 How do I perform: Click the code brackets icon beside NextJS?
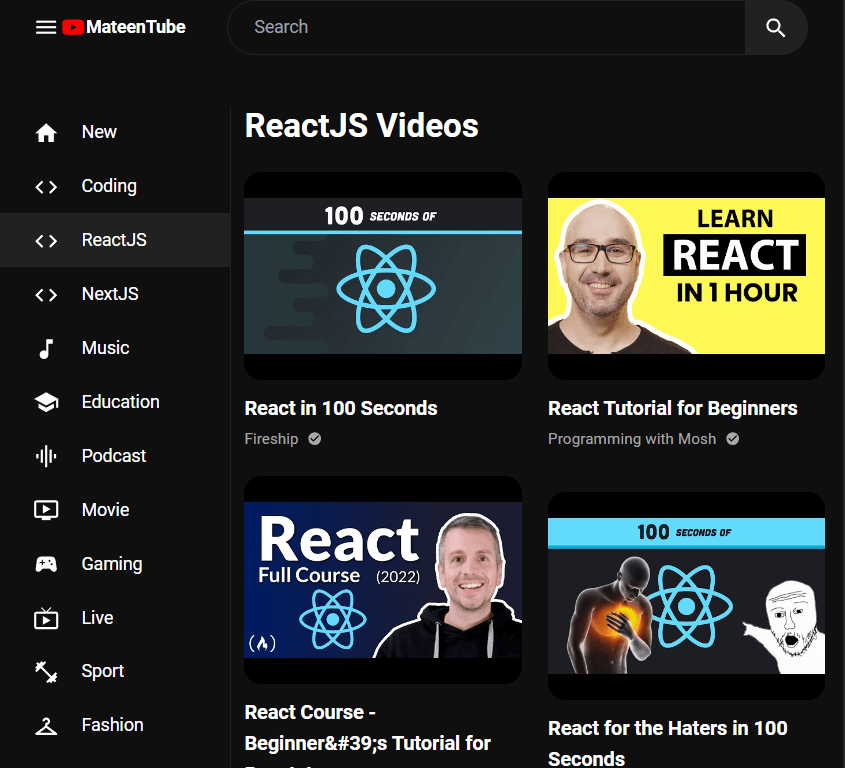46,295
